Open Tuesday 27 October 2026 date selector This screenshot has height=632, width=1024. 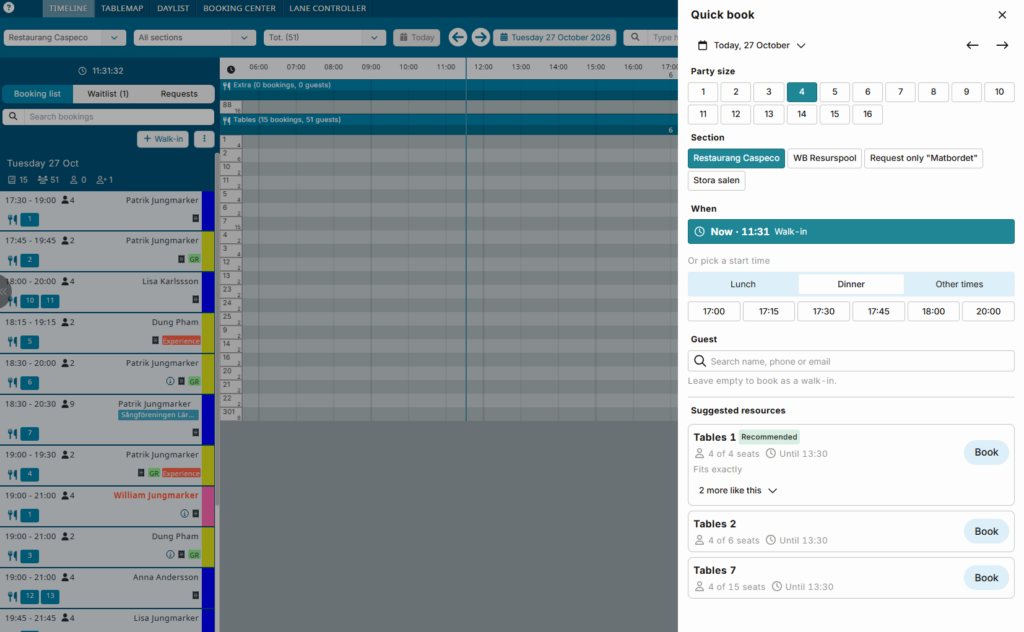coord(555,37)
